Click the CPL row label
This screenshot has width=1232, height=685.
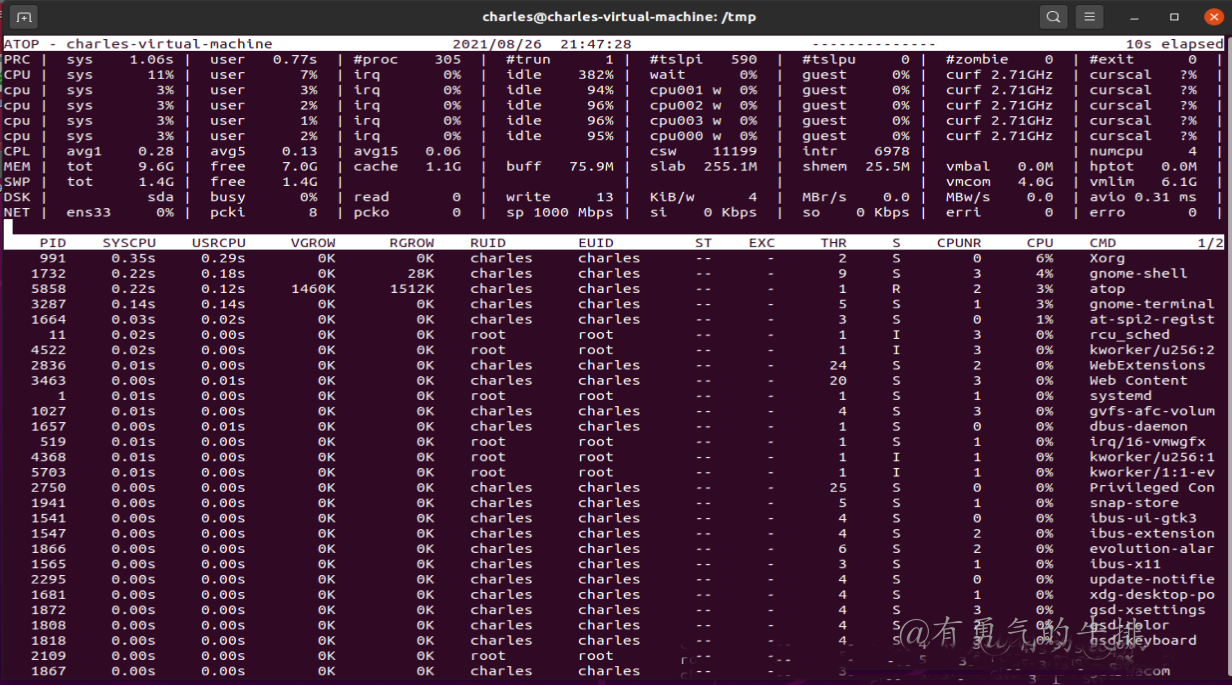pos(17,151)
